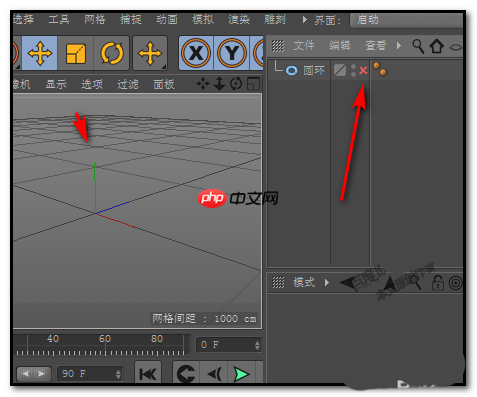477x397 pixels.
Task: Play animation forwards
Action: click(x=241, y=374)
